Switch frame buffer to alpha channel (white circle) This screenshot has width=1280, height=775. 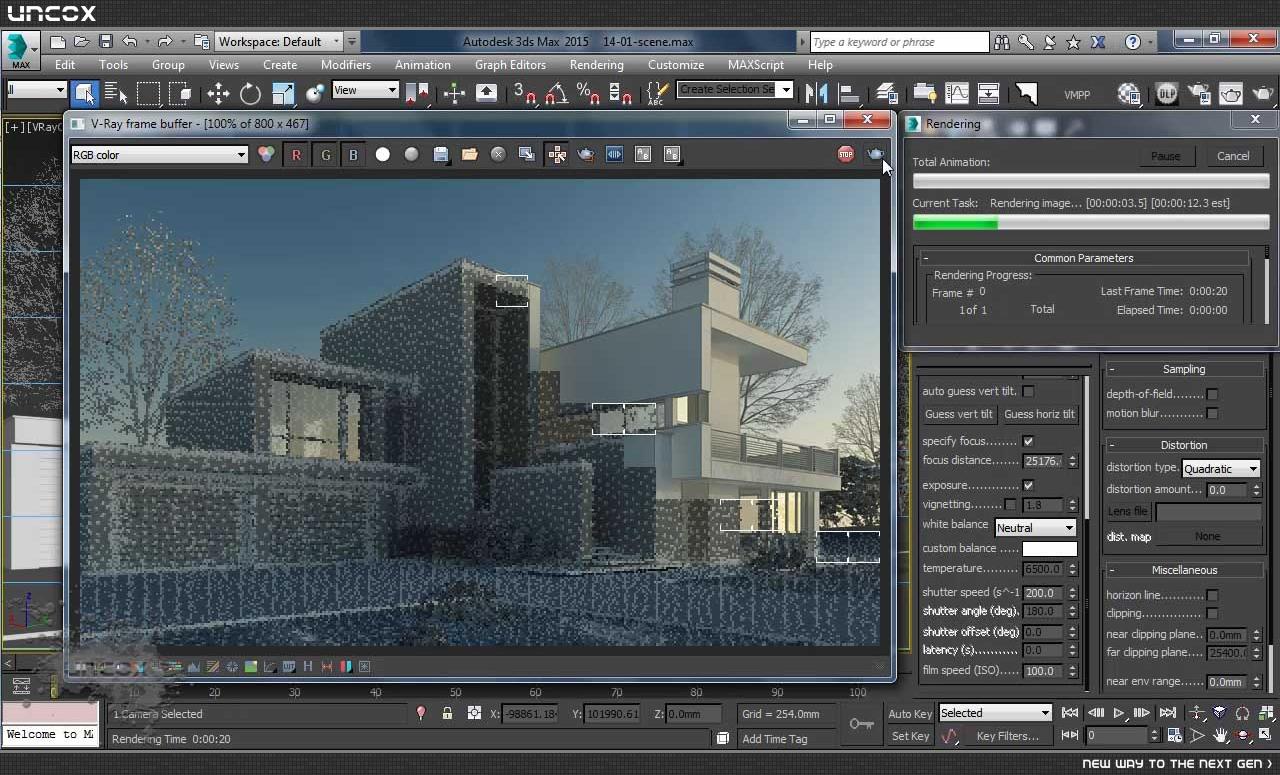[382, 154]
